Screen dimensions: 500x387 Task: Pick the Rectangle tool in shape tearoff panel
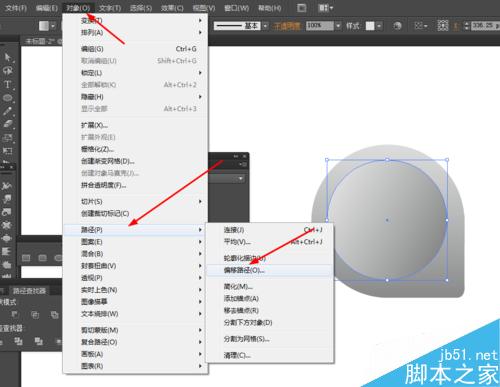(26, 258)
